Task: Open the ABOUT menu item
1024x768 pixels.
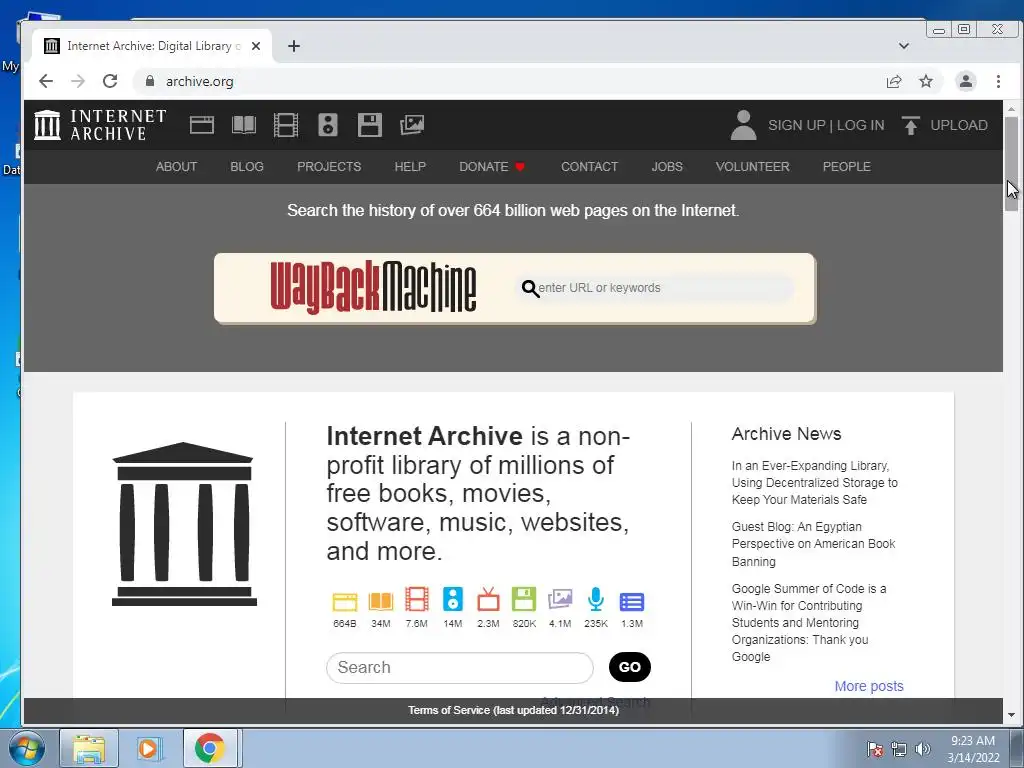Action: click(176, 167)
